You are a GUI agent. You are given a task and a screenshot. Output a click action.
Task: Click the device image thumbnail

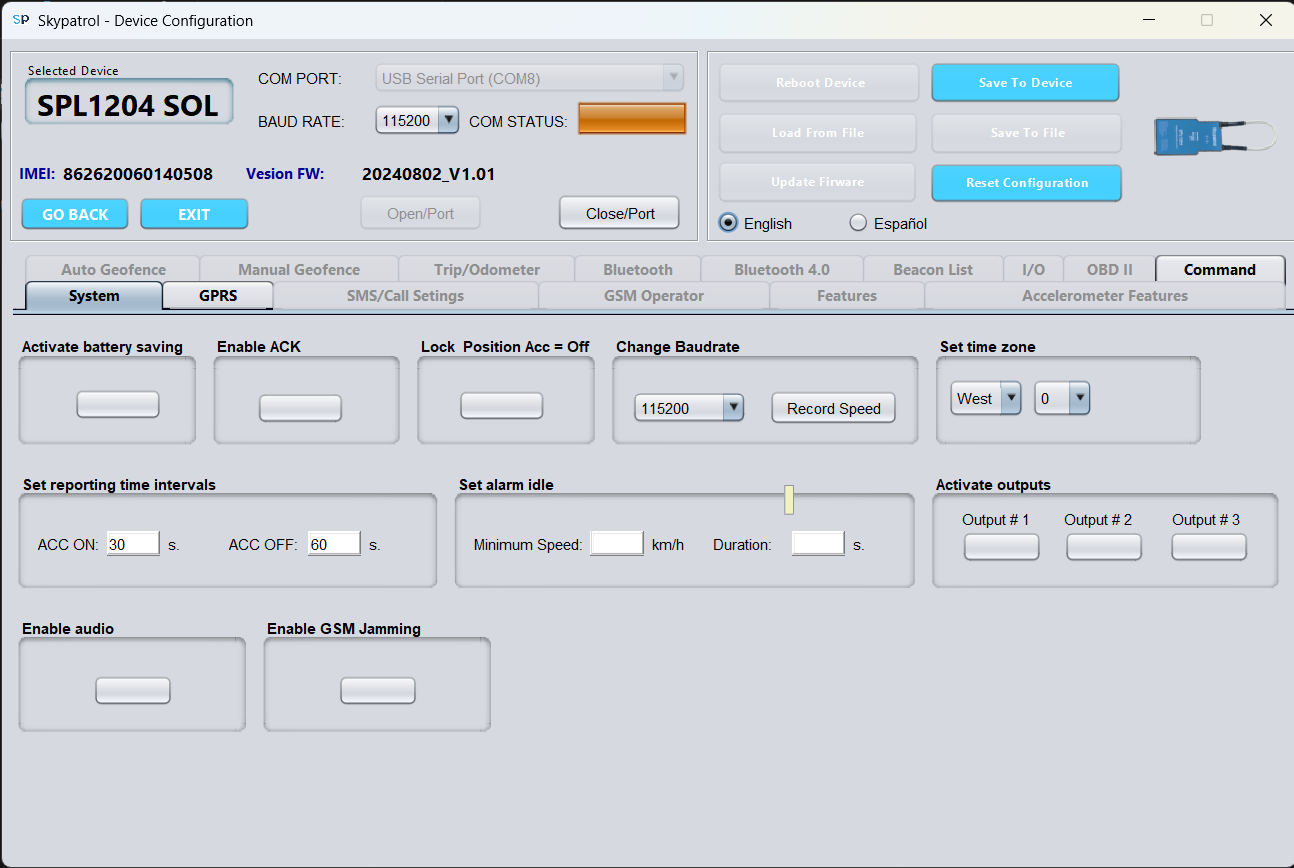point(1214,135)
